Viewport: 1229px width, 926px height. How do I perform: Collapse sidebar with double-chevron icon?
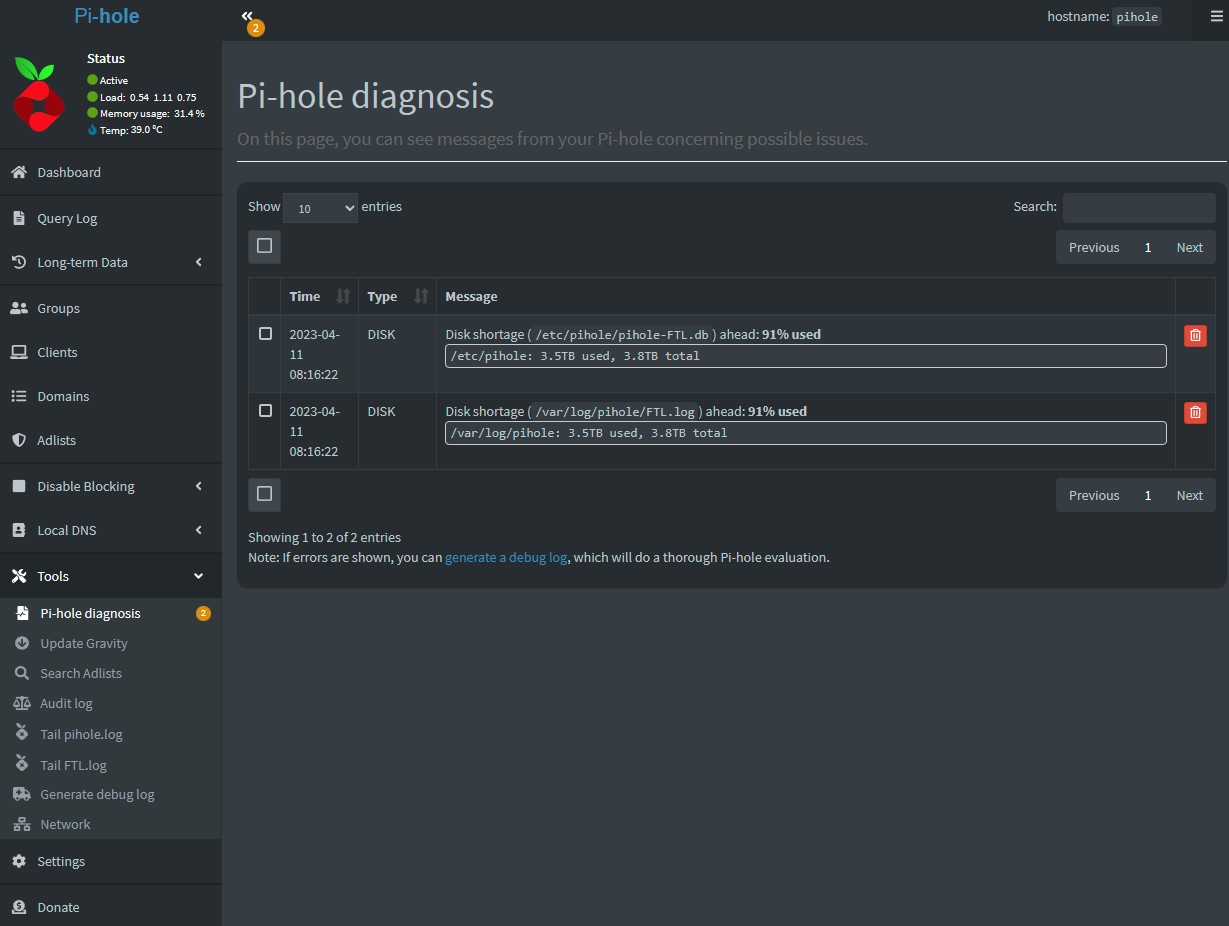coord(247,16)
